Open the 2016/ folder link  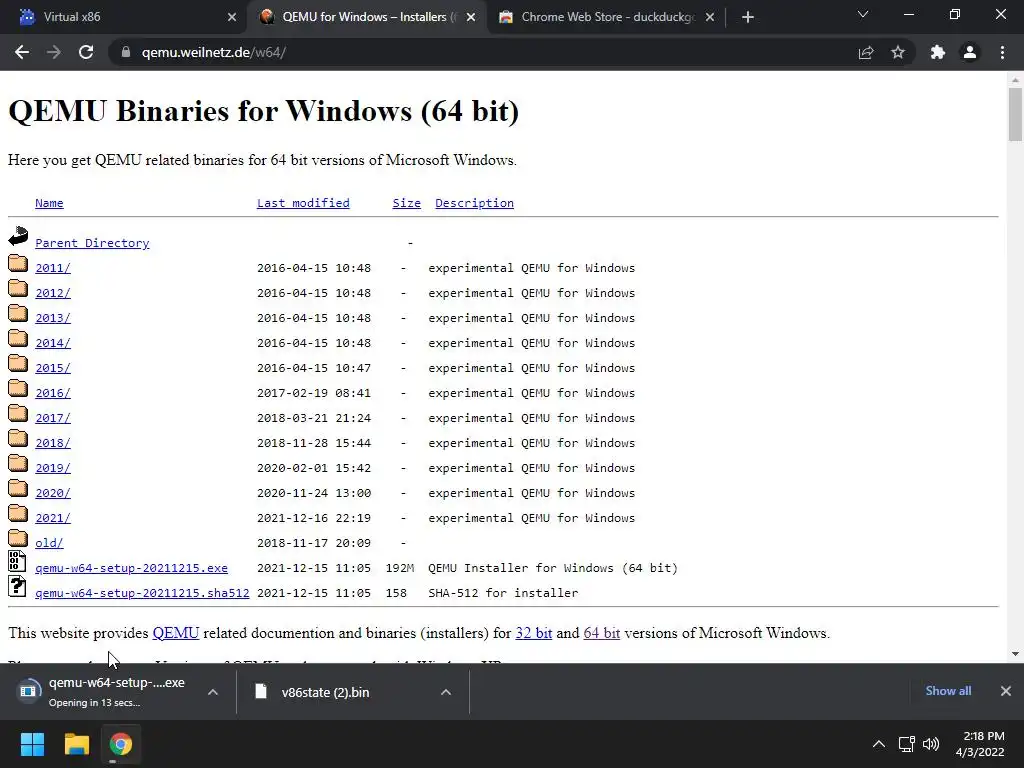click(53, 393)
